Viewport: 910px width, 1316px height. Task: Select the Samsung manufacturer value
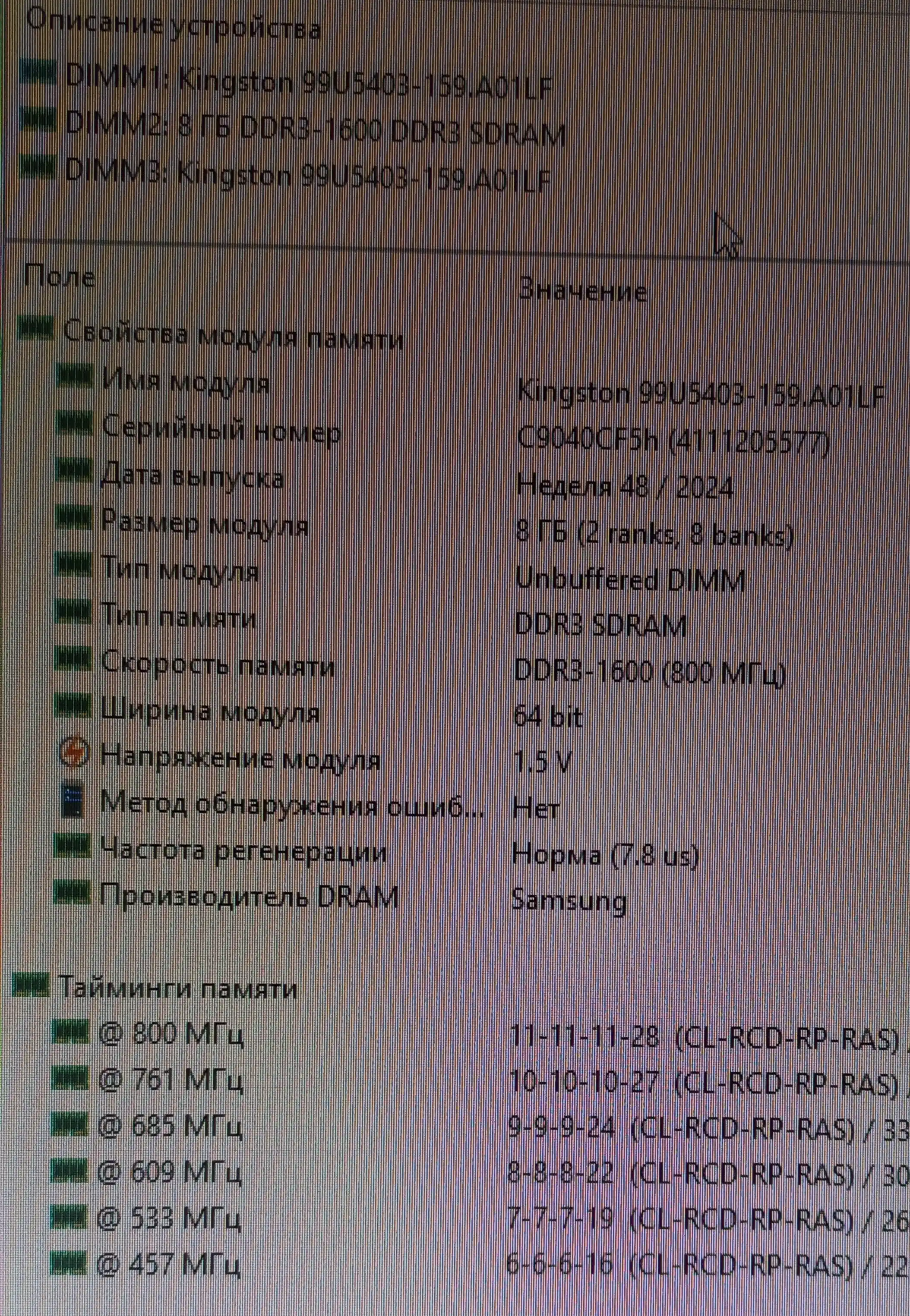pos(569,901)
